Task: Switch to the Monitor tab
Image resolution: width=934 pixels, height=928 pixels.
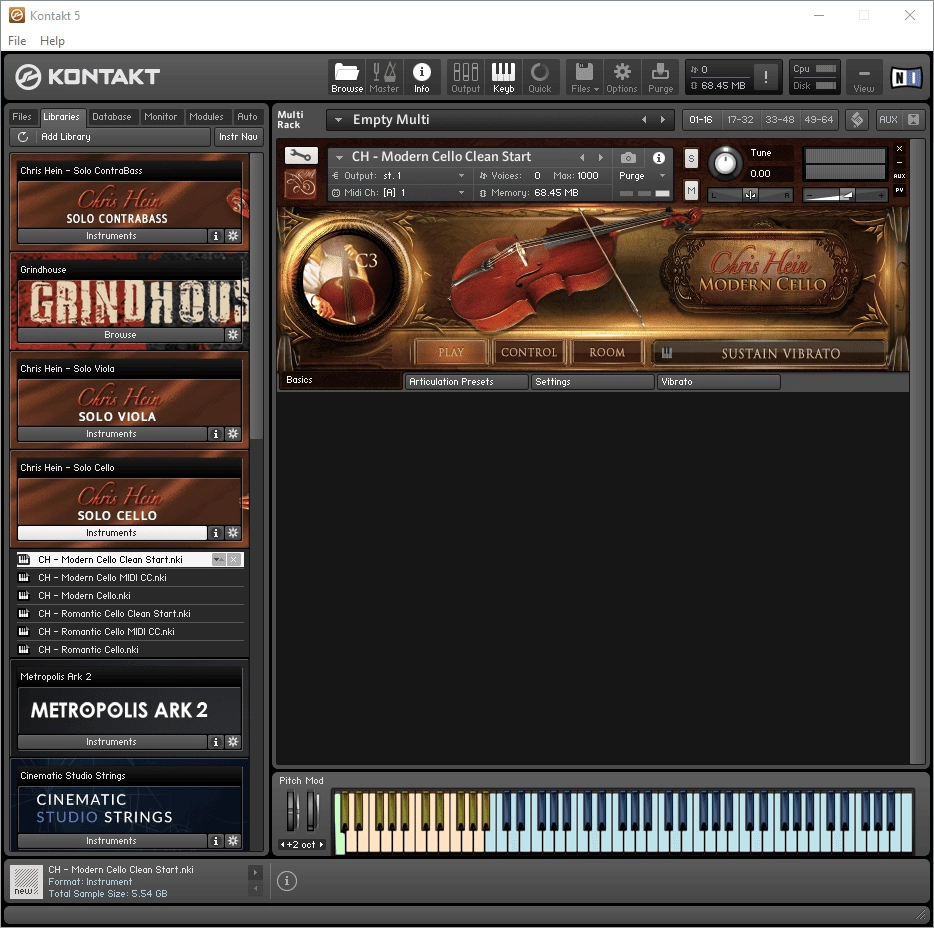Action: pyautogui.click(x=160, y=117)
